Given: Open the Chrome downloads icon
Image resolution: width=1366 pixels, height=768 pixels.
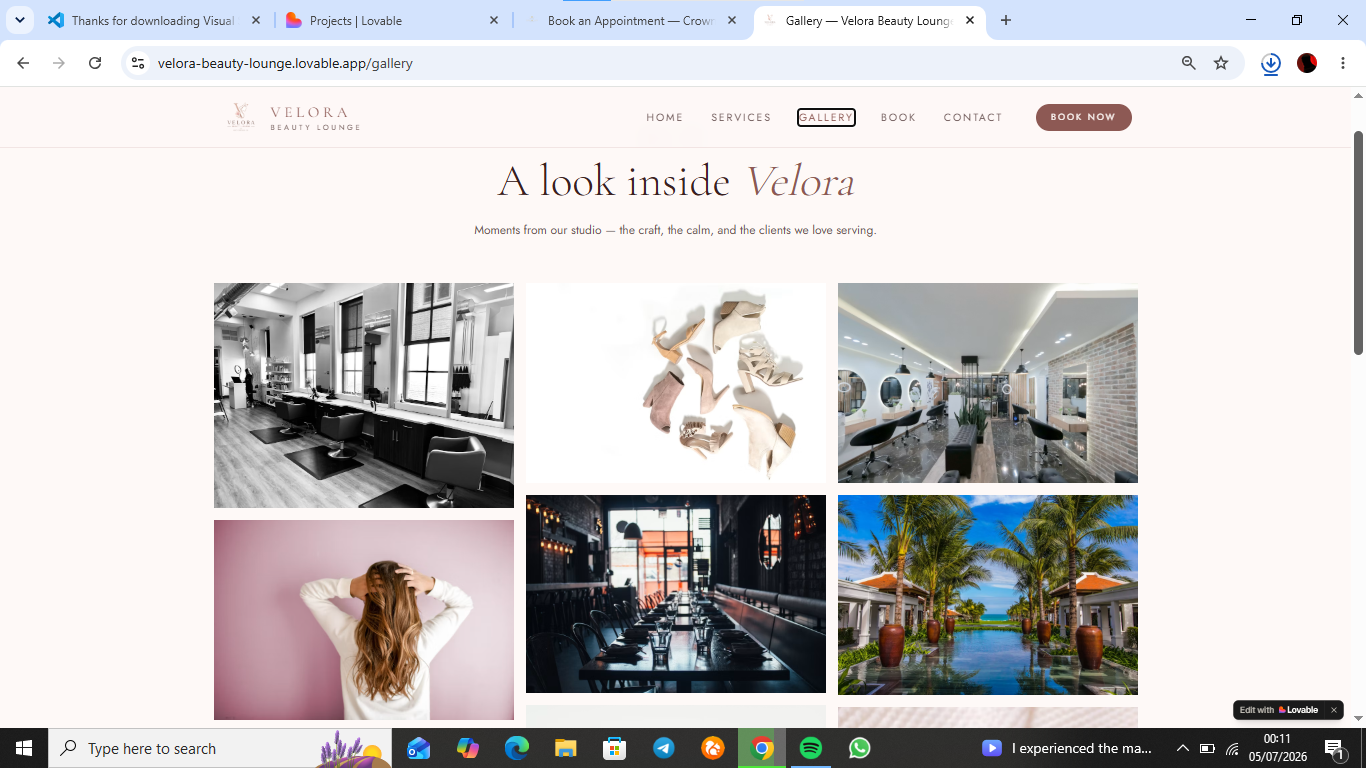Looking at the screenshot, I should tap(1271, 63).
